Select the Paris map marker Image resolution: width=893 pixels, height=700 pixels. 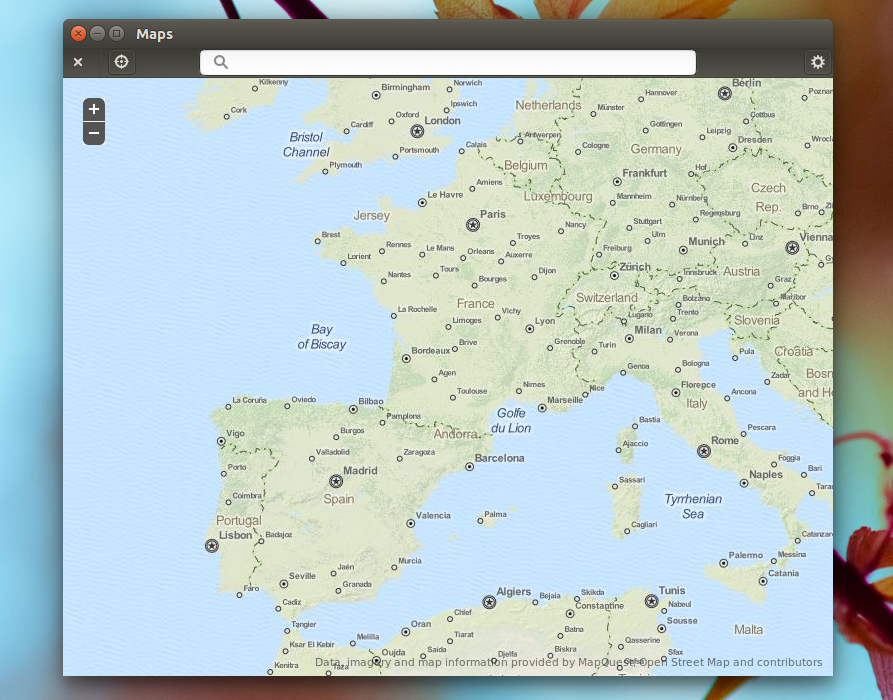pos(471,223)
